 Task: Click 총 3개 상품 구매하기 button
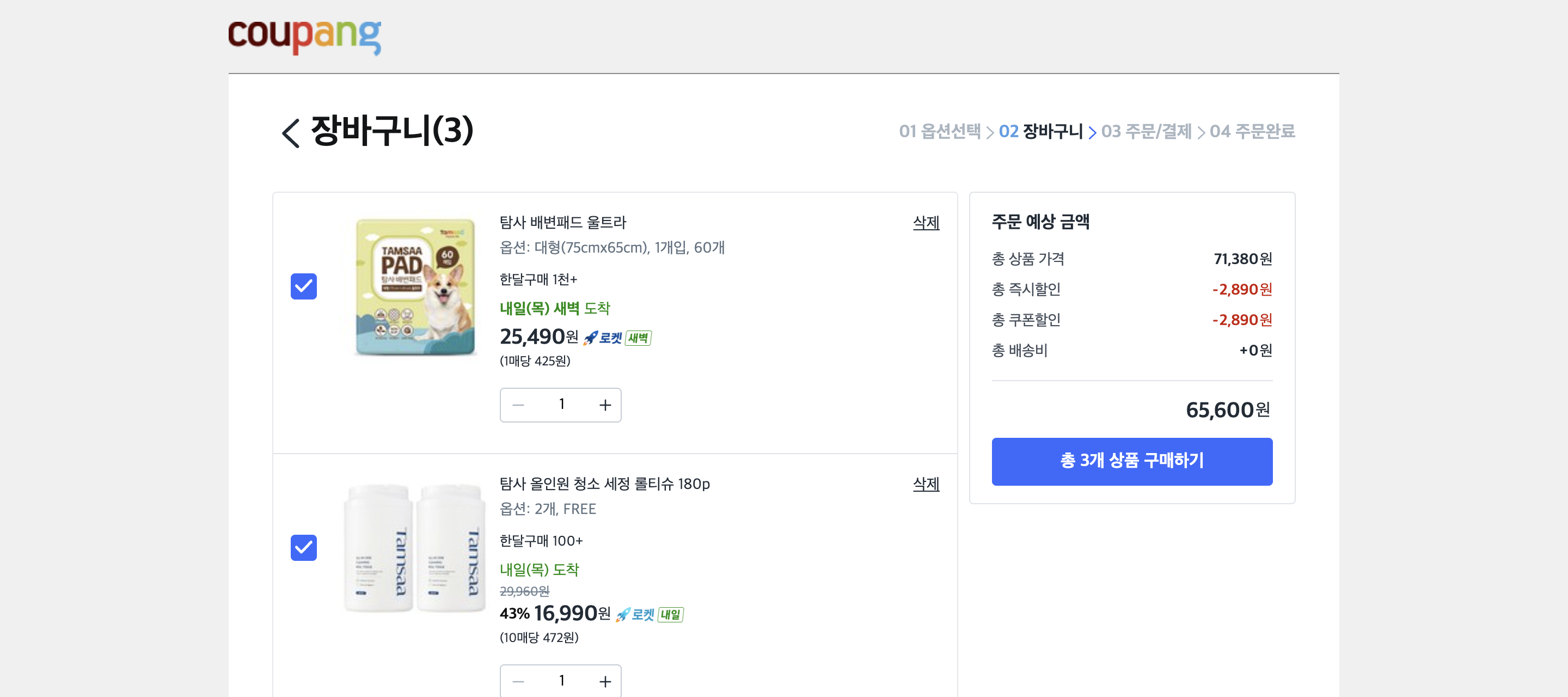tap(1131, 461)
